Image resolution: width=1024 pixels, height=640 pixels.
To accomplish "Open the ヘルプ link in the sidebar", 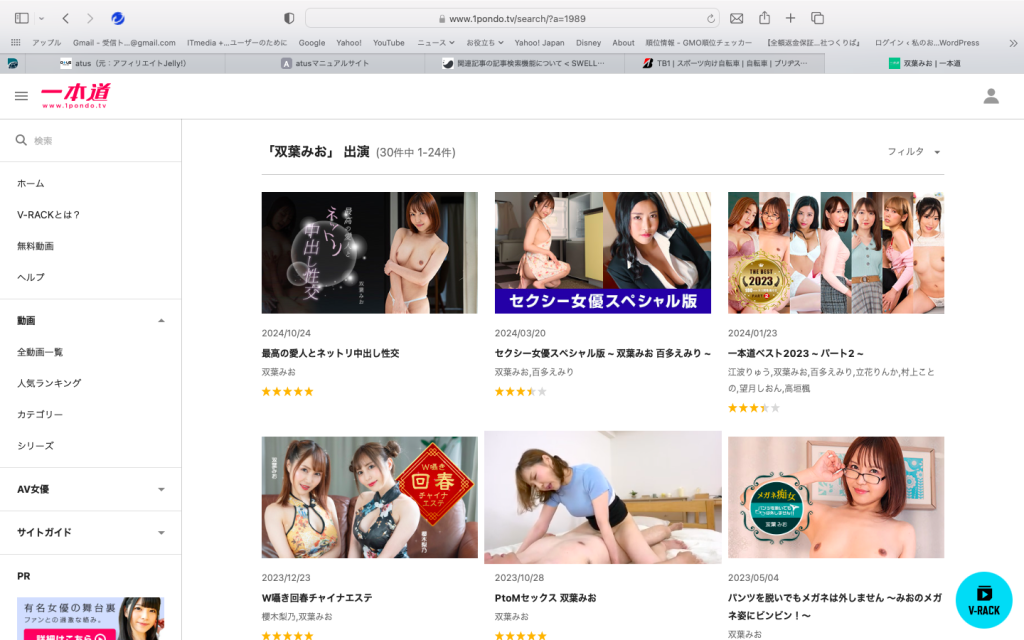I will pyautogui.click(x=31, y=277).
